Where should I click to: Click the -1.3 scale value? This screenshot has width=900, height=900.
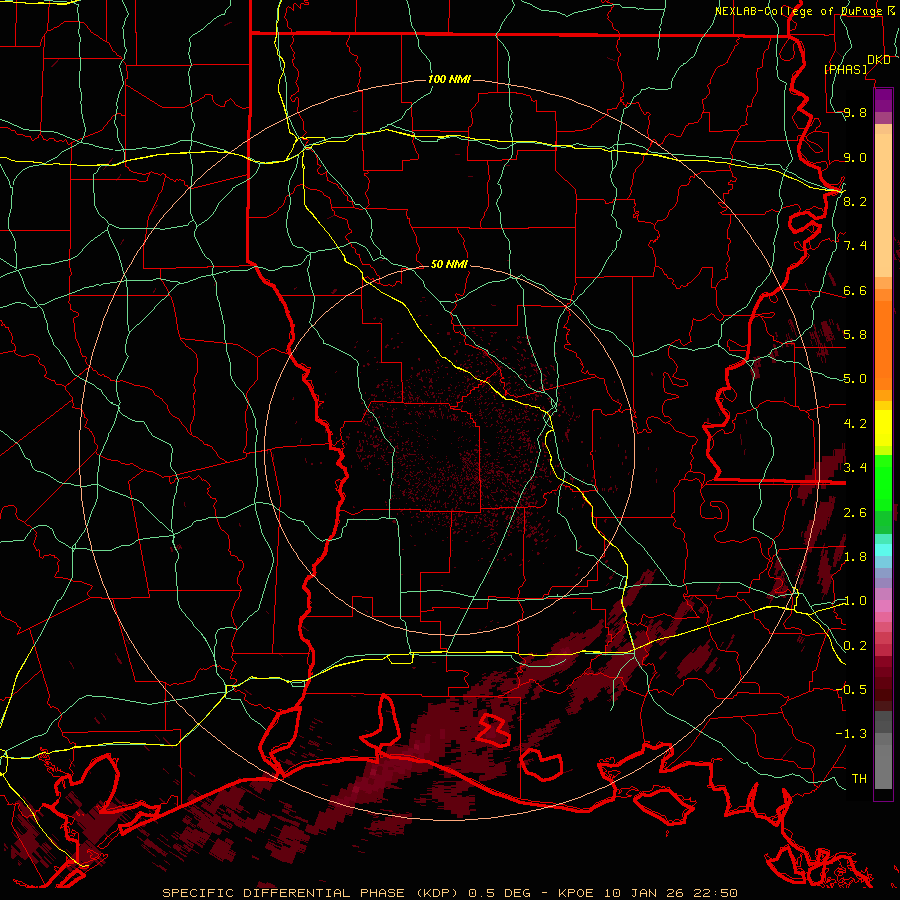point(851,734)
